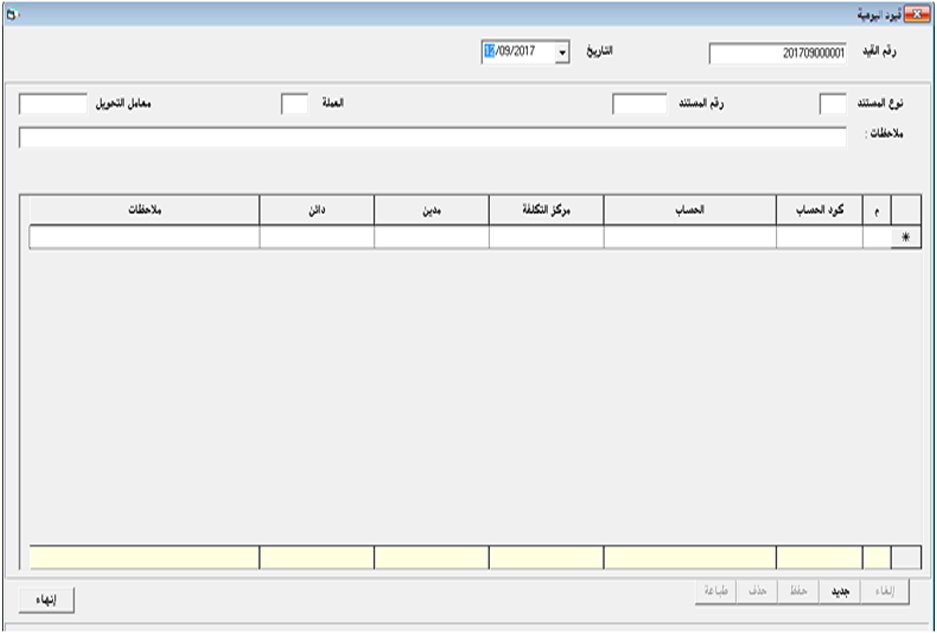Click the empty الحساب cell in first row
This screenshot has height=633, width=937.
coord(690,237)
